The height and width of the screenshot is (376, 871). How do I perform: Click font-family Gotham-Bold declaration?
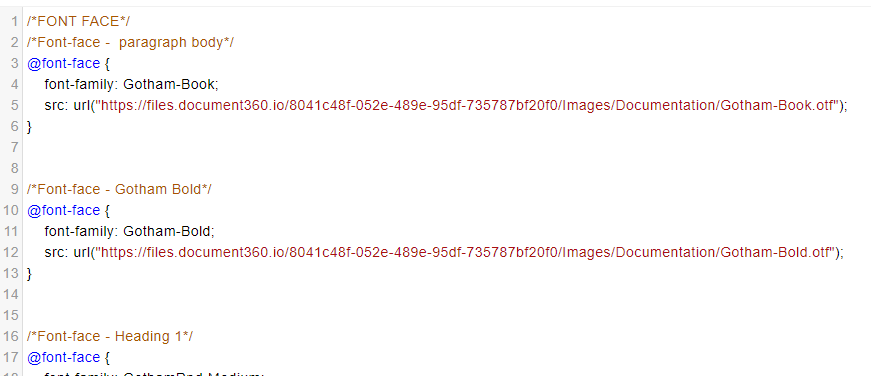click(129, 231)
